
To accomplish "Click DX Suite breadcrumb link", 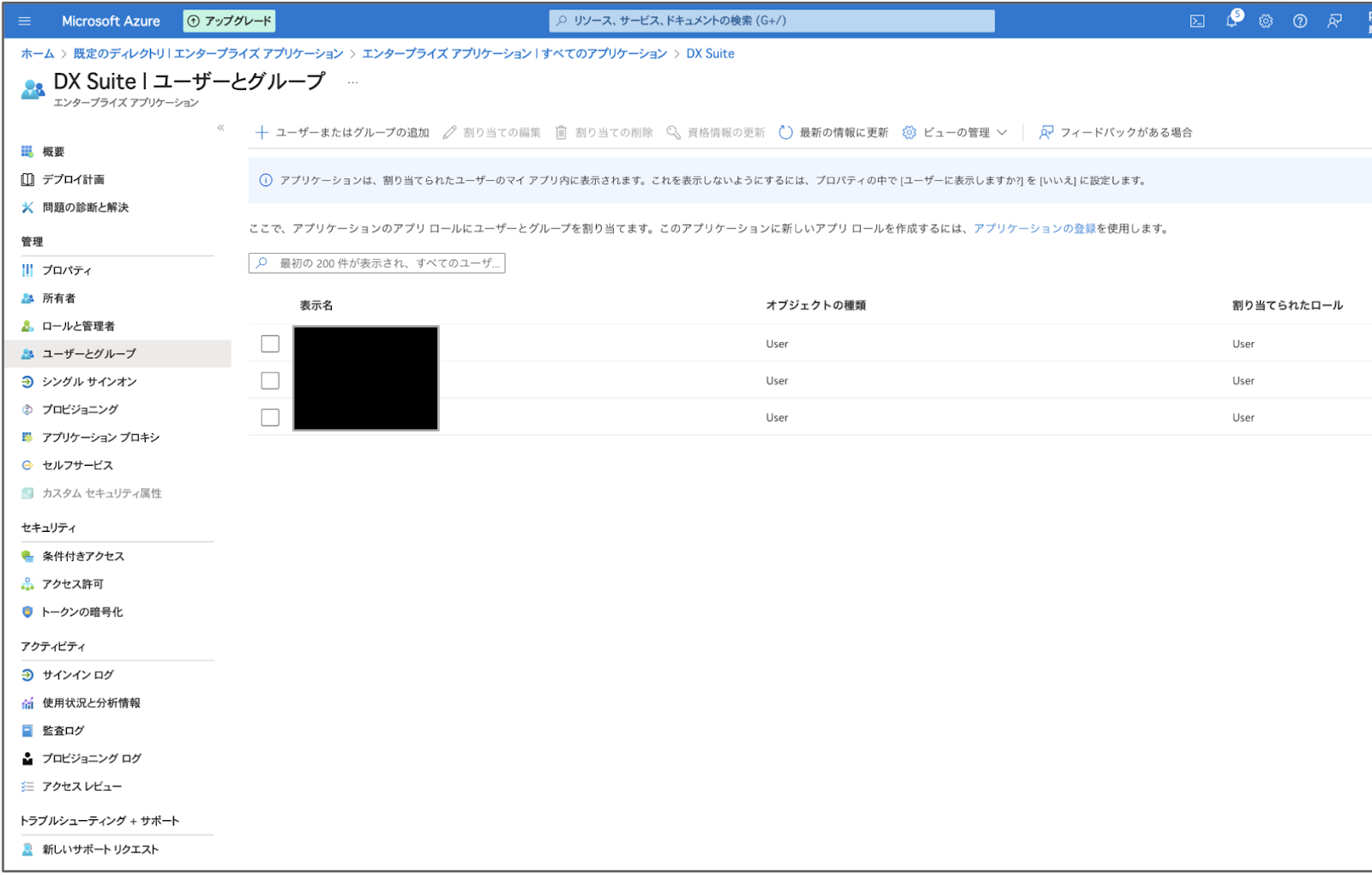I will (710, 53).
